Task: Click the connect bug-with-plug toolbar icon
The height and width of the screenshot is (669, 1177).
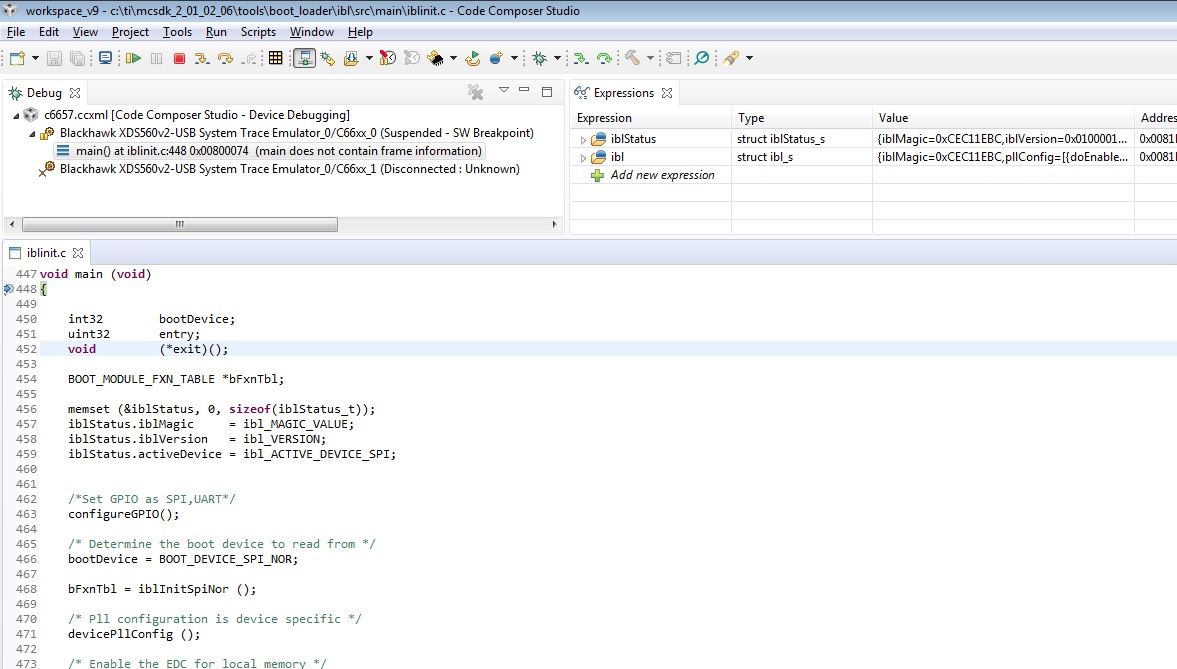Action: [x=328, y=59]
